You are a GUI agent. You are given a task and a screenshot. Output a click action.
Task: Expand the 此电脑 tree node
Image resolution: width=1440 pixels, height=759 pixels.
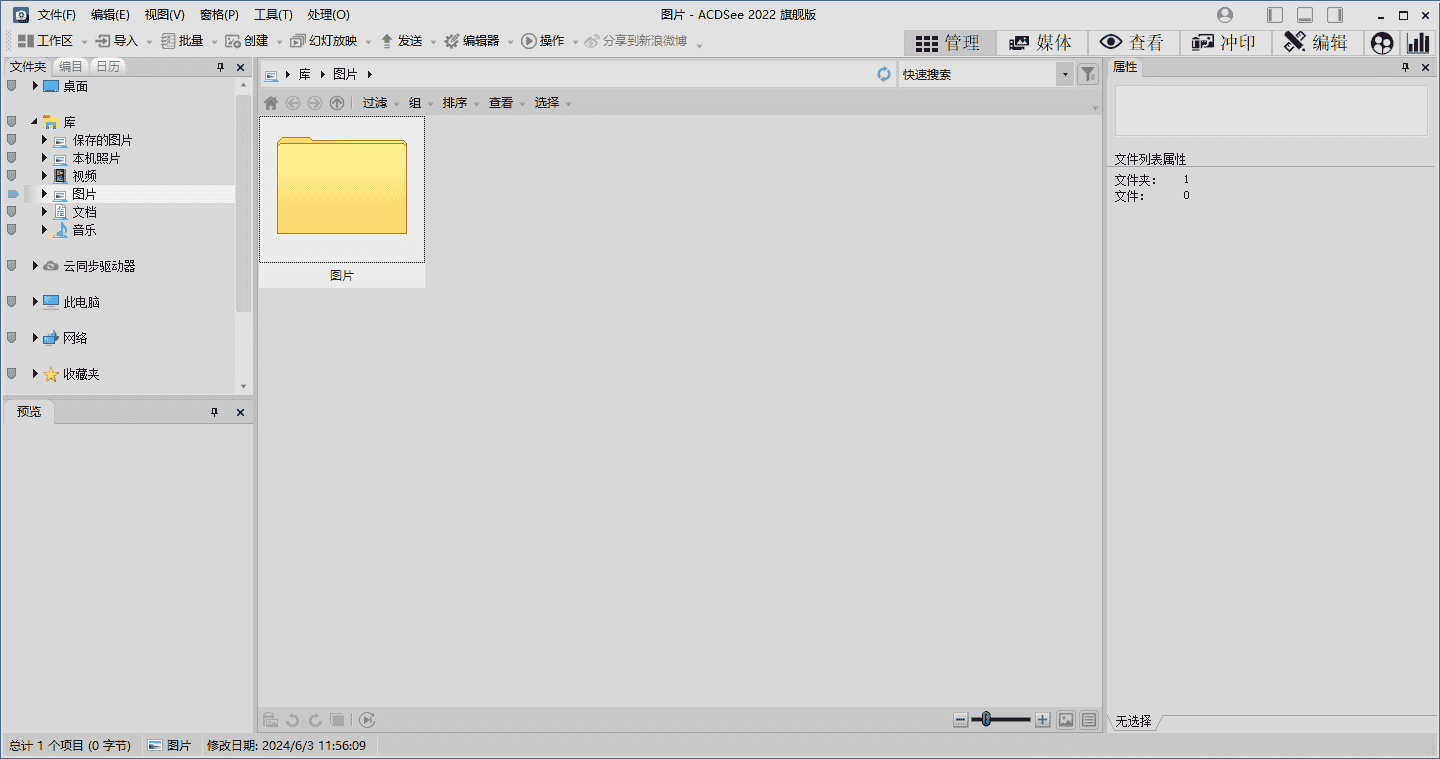pyautogui.click(x=35, y=302)
